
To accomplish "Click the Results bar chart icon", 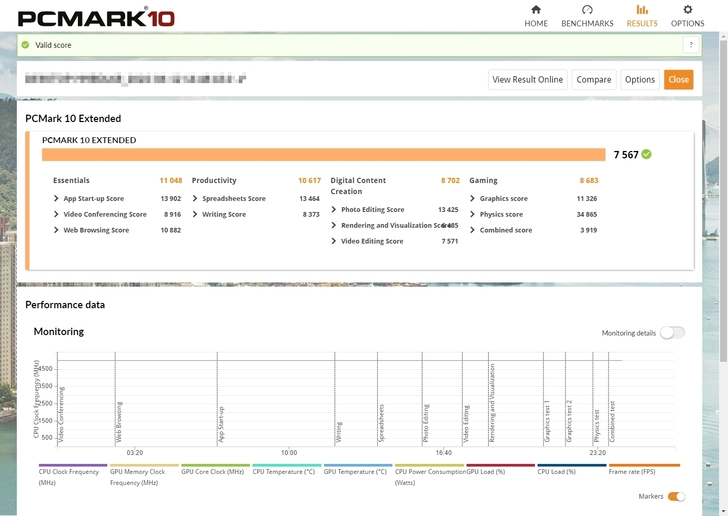I will pyautogui.click(x=642, y=10).
